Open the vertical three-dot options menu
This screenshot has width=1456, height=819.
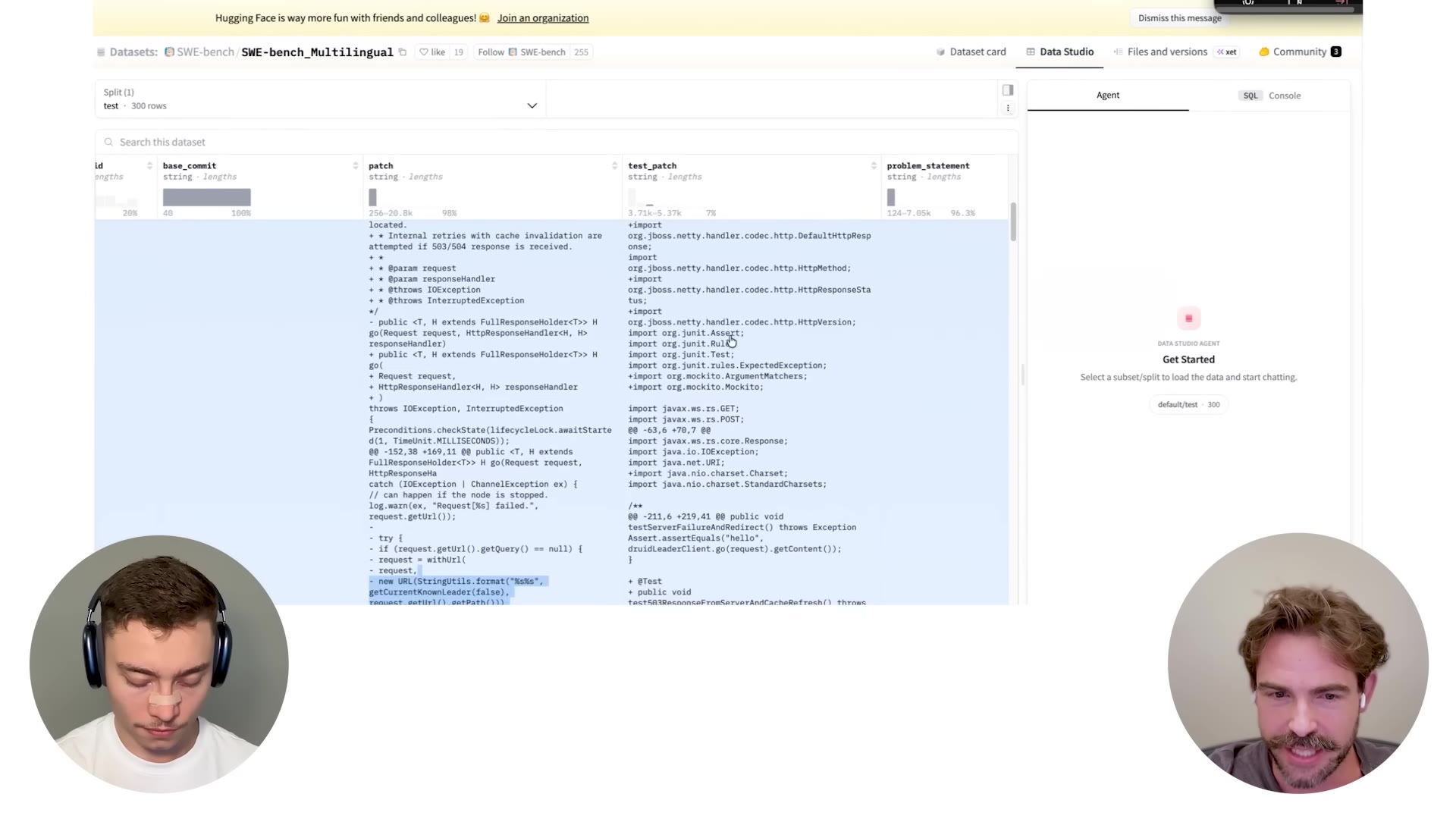pos(1008,108)
